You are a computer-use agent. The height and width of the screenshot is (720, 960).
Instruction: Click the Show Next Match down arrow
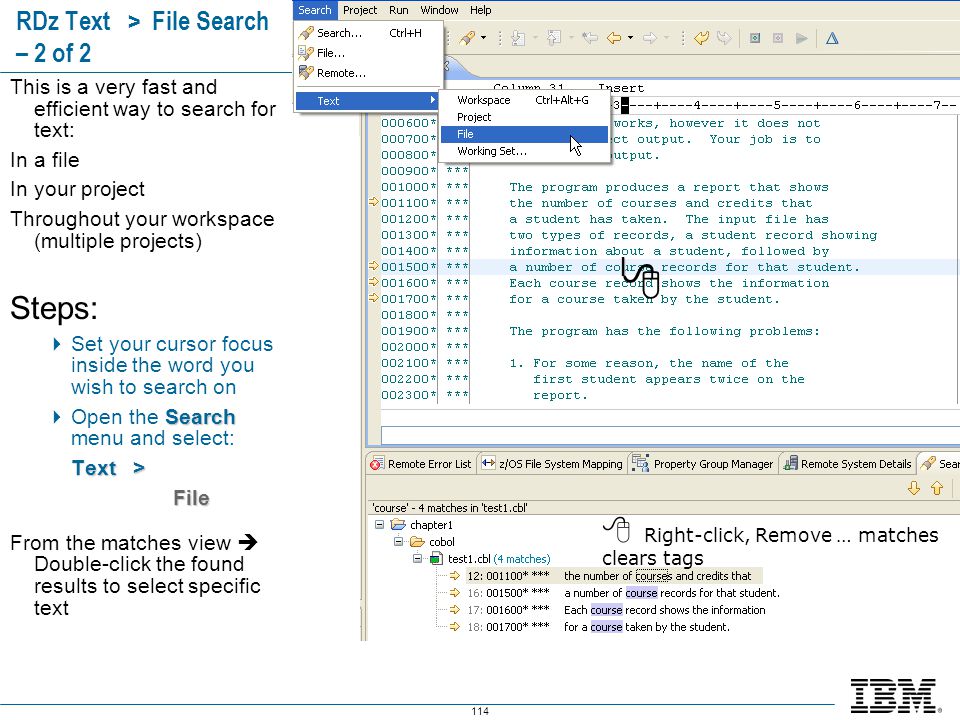coord(914,488)
